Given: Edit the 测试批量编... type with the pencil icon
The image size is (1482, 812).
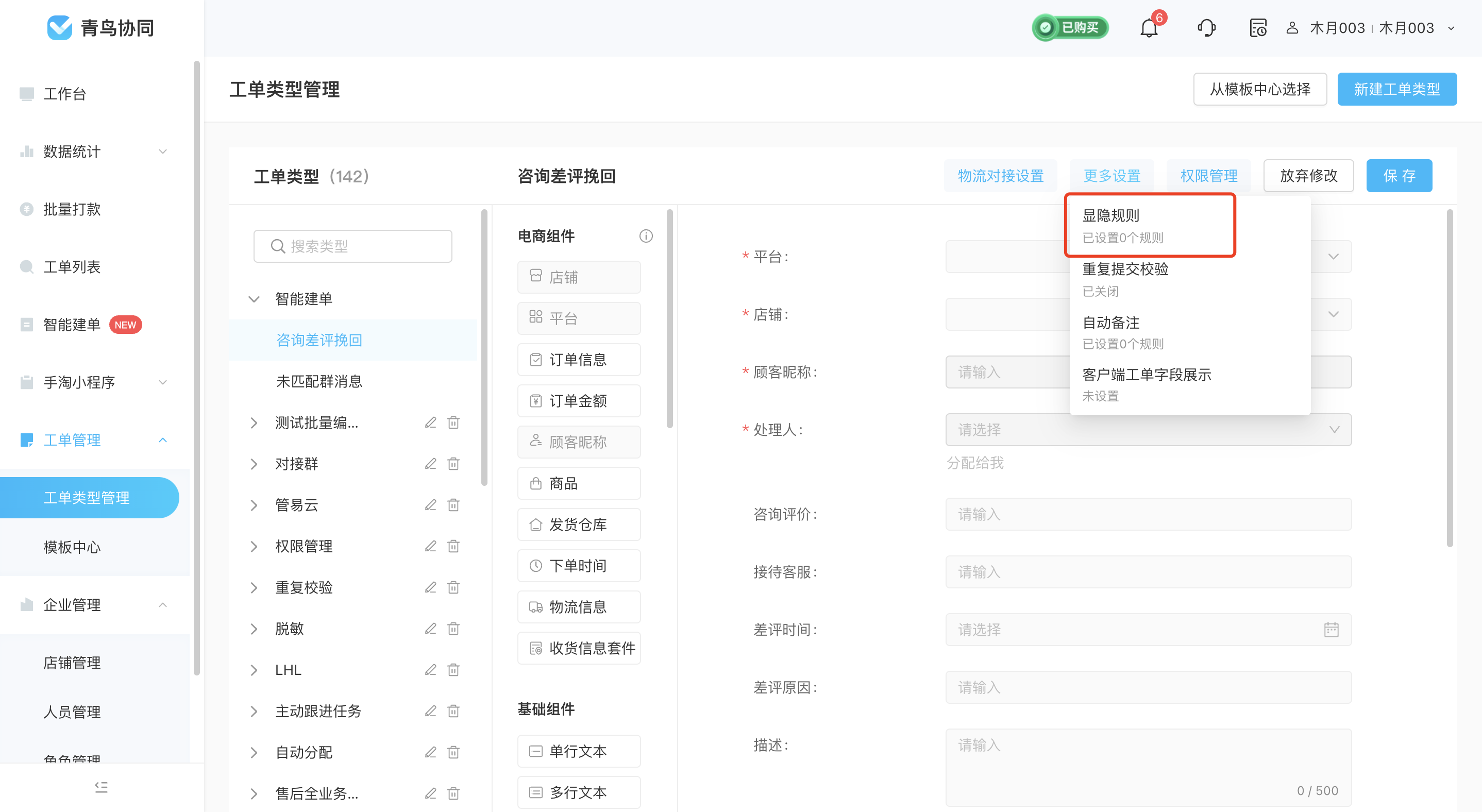Looking at the screenshot, I should click(430, 422).
